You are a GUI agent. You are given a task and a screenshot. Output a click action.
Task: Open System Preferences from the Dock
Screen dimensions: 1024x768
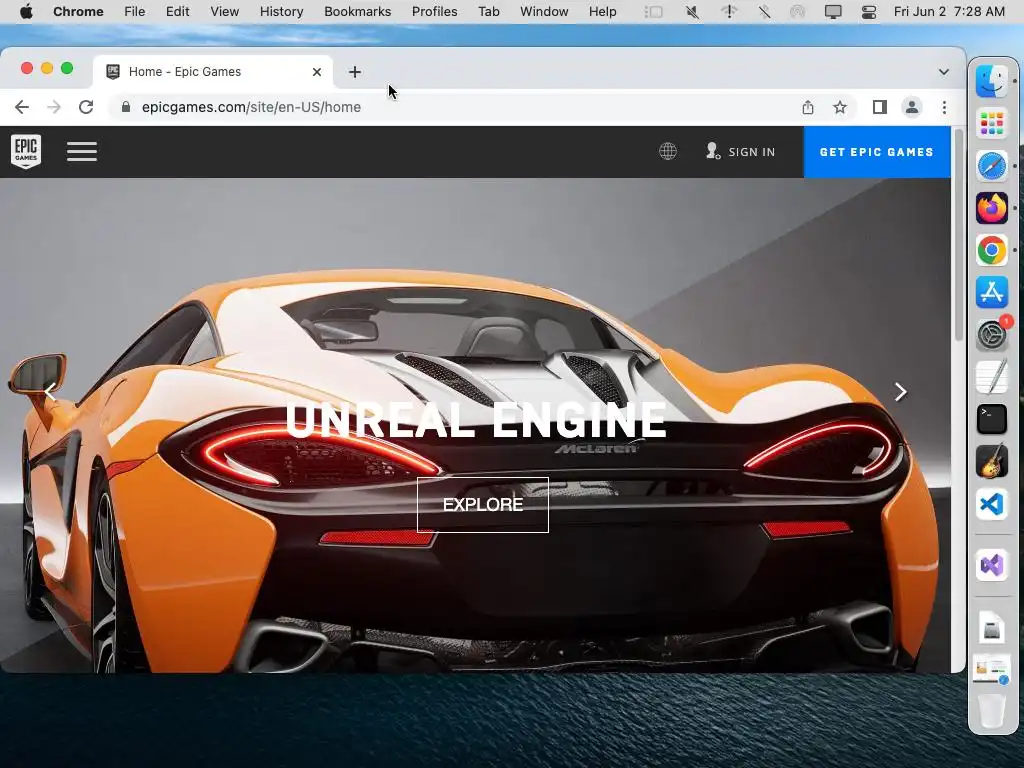pos(991,335)
